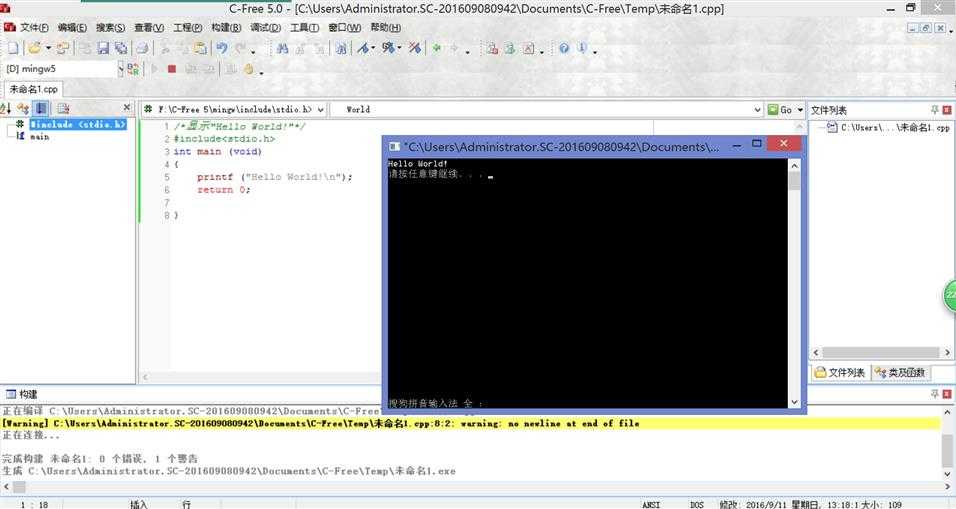Toggle the pin icon of Build output panel
956x509 pixels.
point(934,394)
